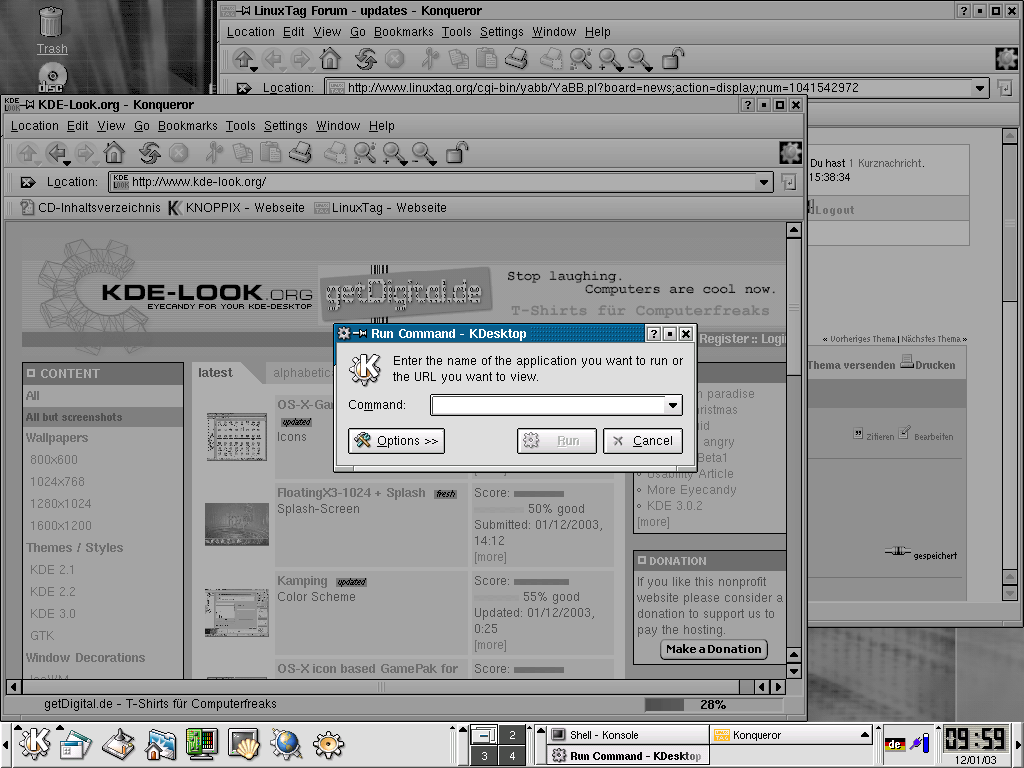Expand the KDE-Look location URL history dropdown

tap(763, 182)
